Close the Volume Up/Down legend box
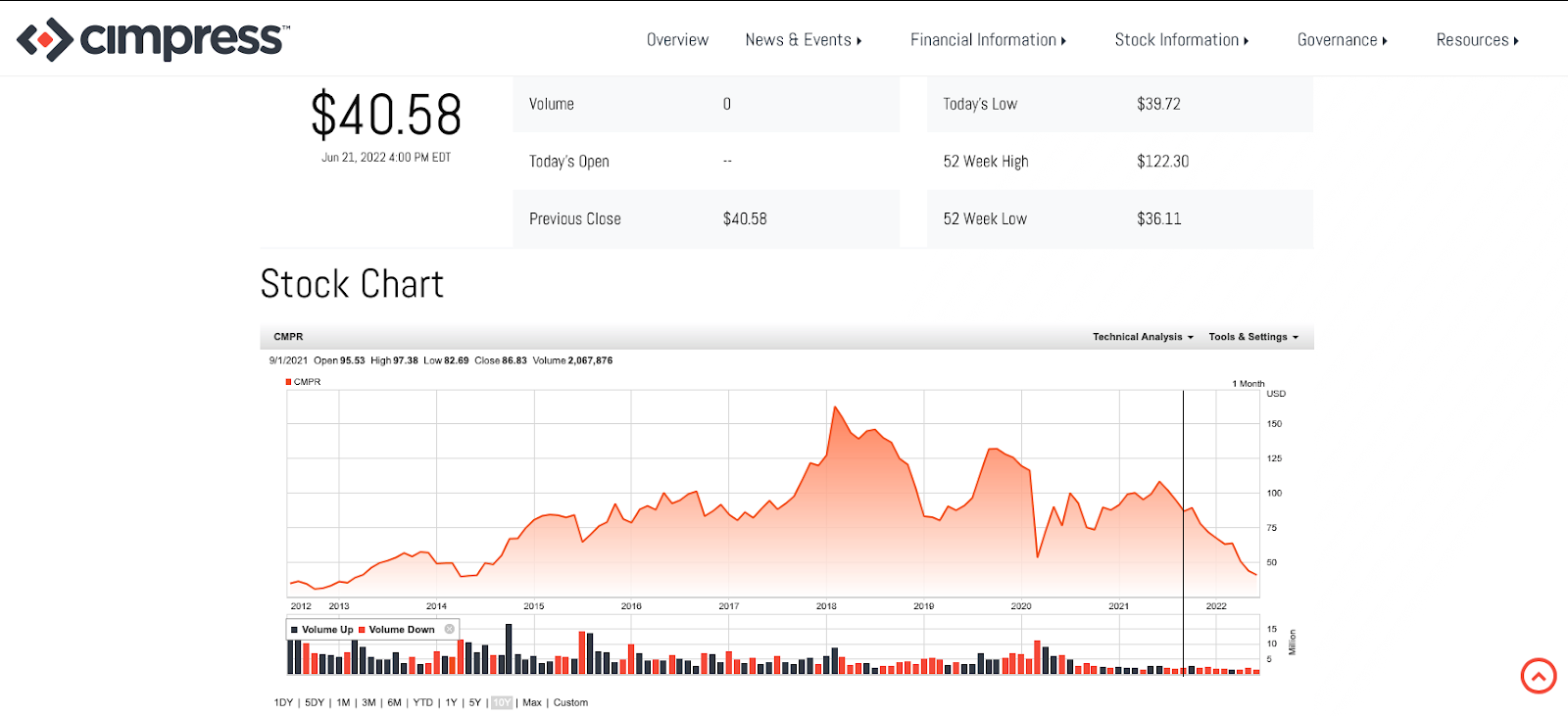This screenshot has height=716, width=1568. point(450,630)
